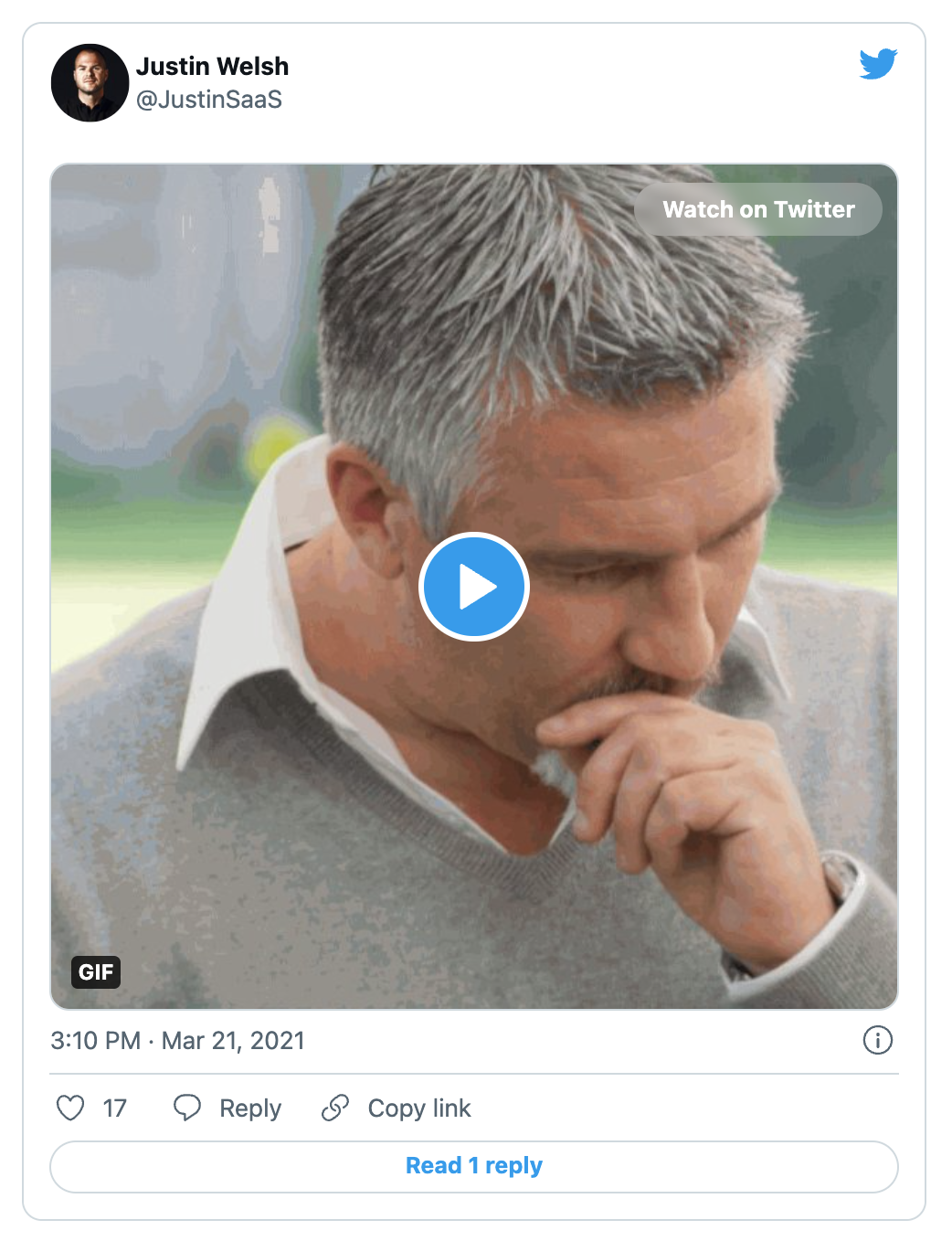Click the reply speech bubble icon
This screenshot has width=952, height=1241.
(x=187, y=1108)
